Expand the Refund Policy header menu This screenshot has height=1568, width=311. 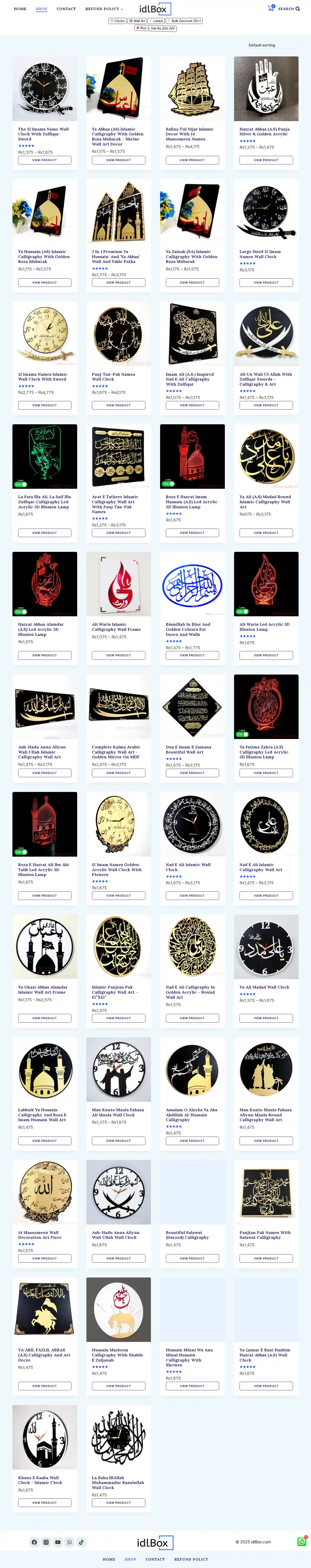[x=104, y=9]
